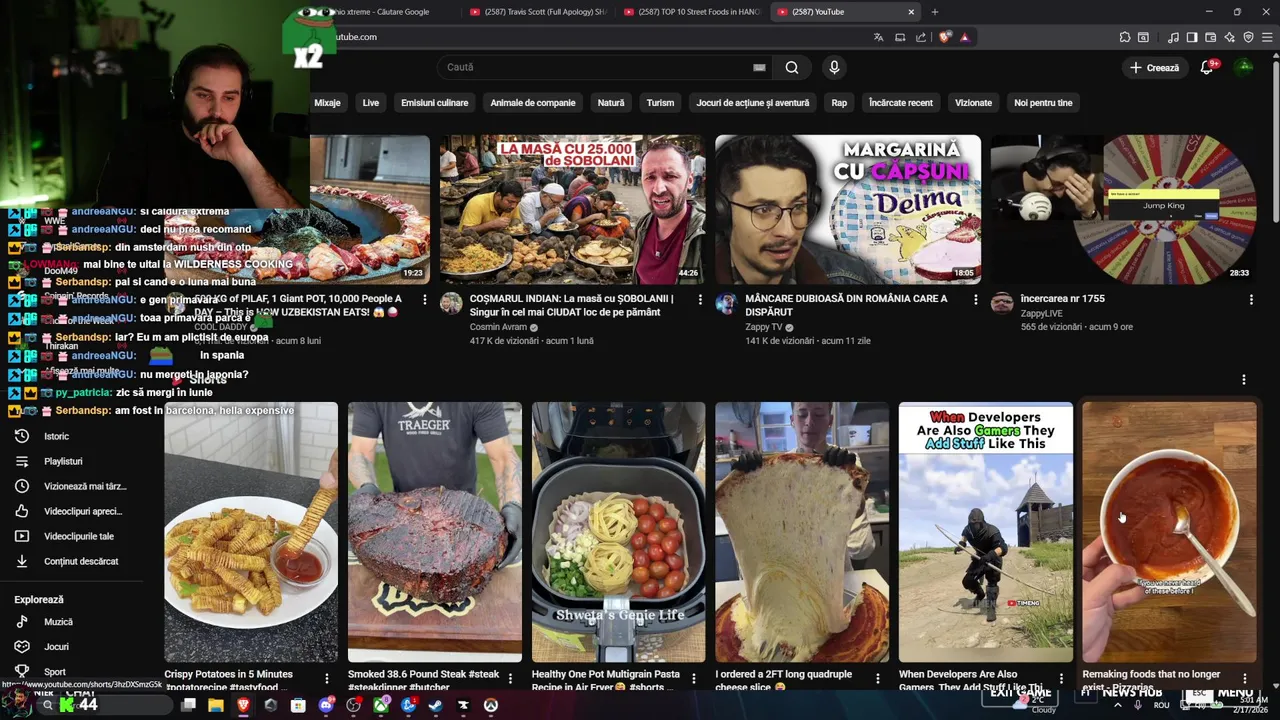The image size is (1280, 720).
Task: Open the Crispy Potatoes short
Action: [251, 532]
